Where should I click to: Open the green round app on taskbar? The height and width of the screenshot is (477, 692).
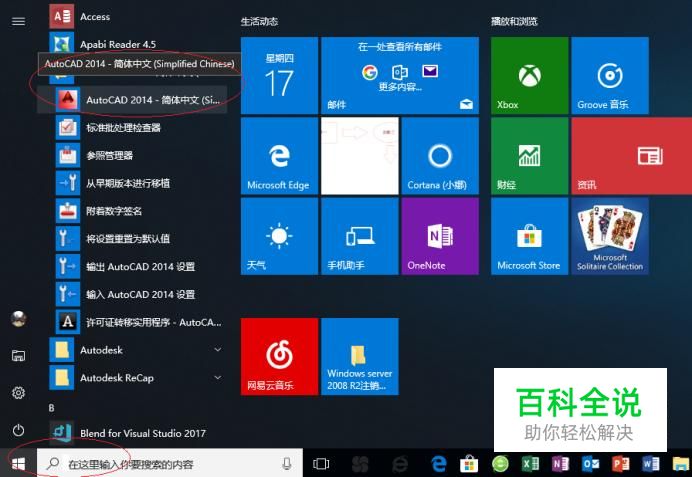click(500, 464)
